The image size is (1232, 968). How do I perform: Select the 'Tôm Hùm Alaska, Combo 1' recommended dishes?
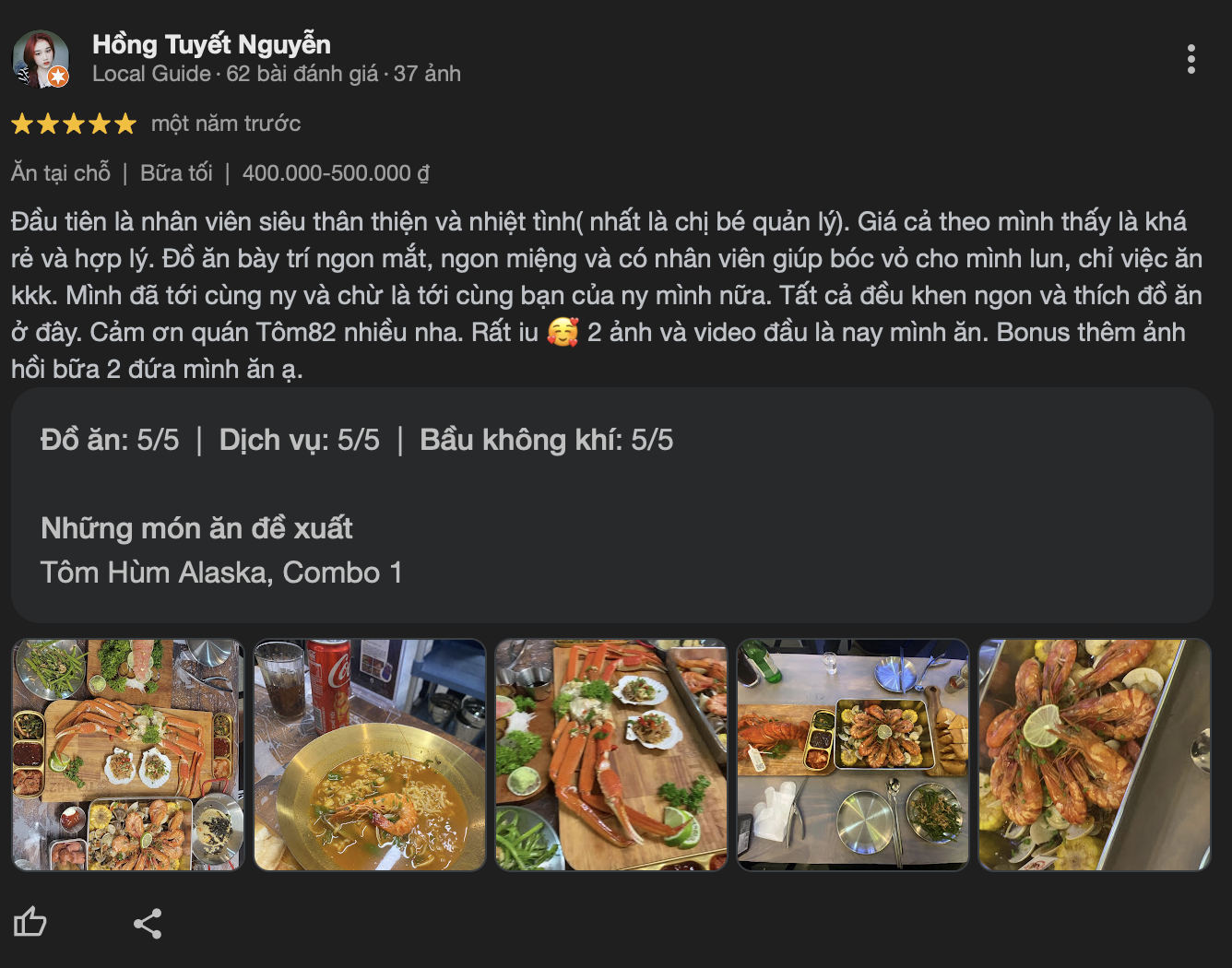click(x=221, y=573)
